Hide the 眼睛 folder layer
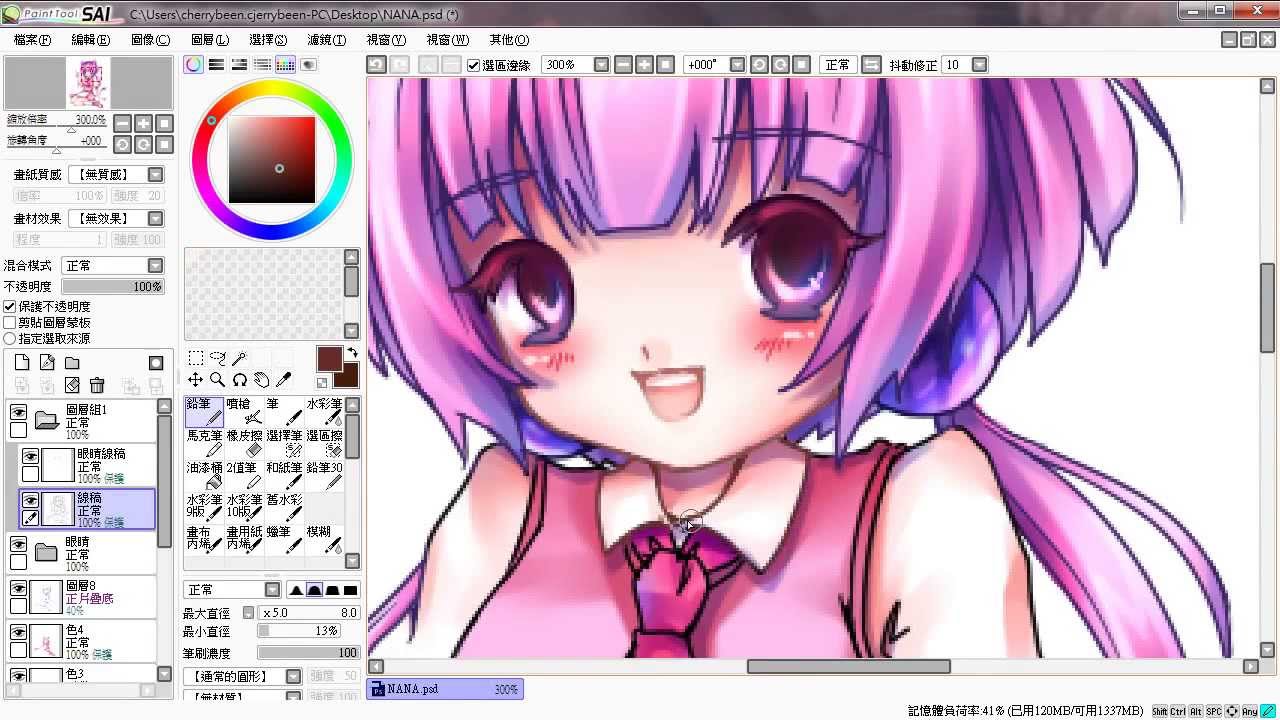 (x=18, y=544)
